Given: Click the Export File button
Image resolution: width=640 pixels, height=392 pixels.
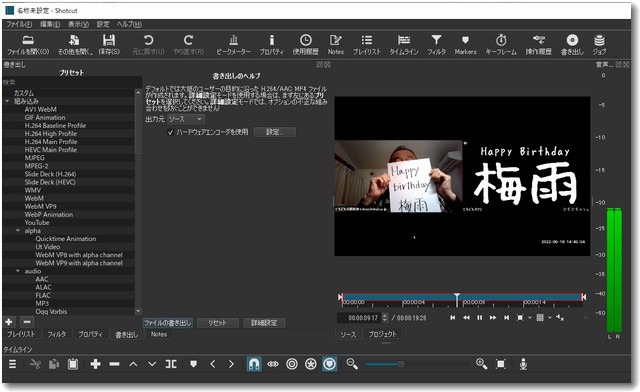Looking at the screenshot, I should pos(168,323).
